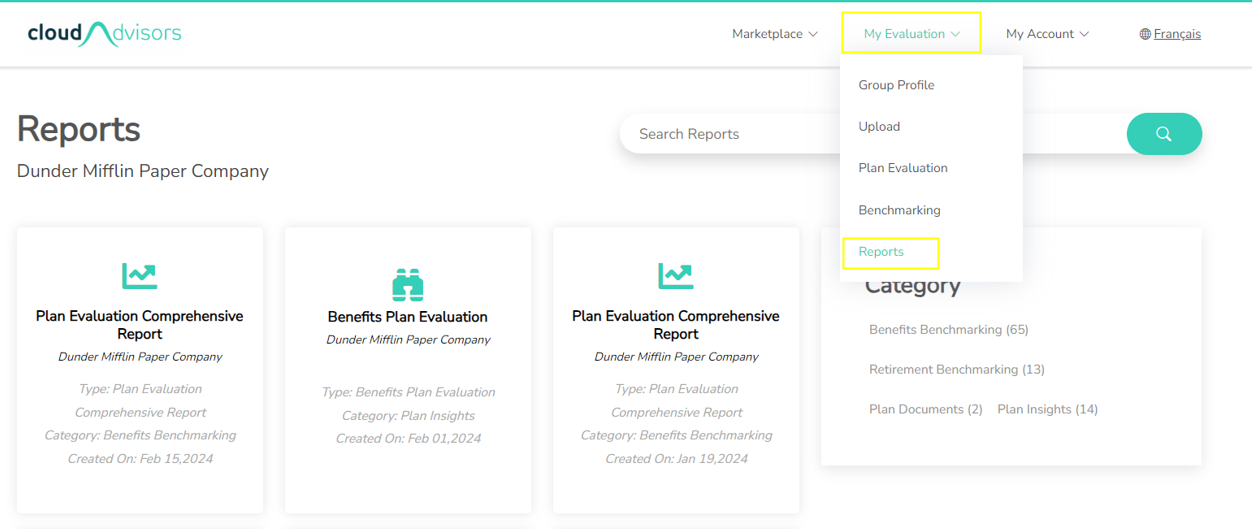Select Group Profile from the menu
This screenshot has height=529, width=1252.
coord(896,85)
